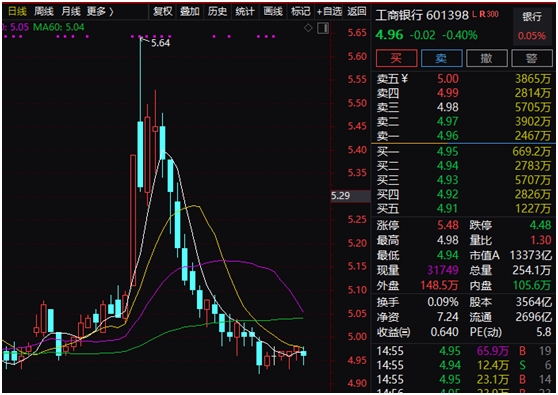The height and width of the screenshot is (395, 558).
Task: Click the 撤 cancel order button
Action: tap(486, 58)
